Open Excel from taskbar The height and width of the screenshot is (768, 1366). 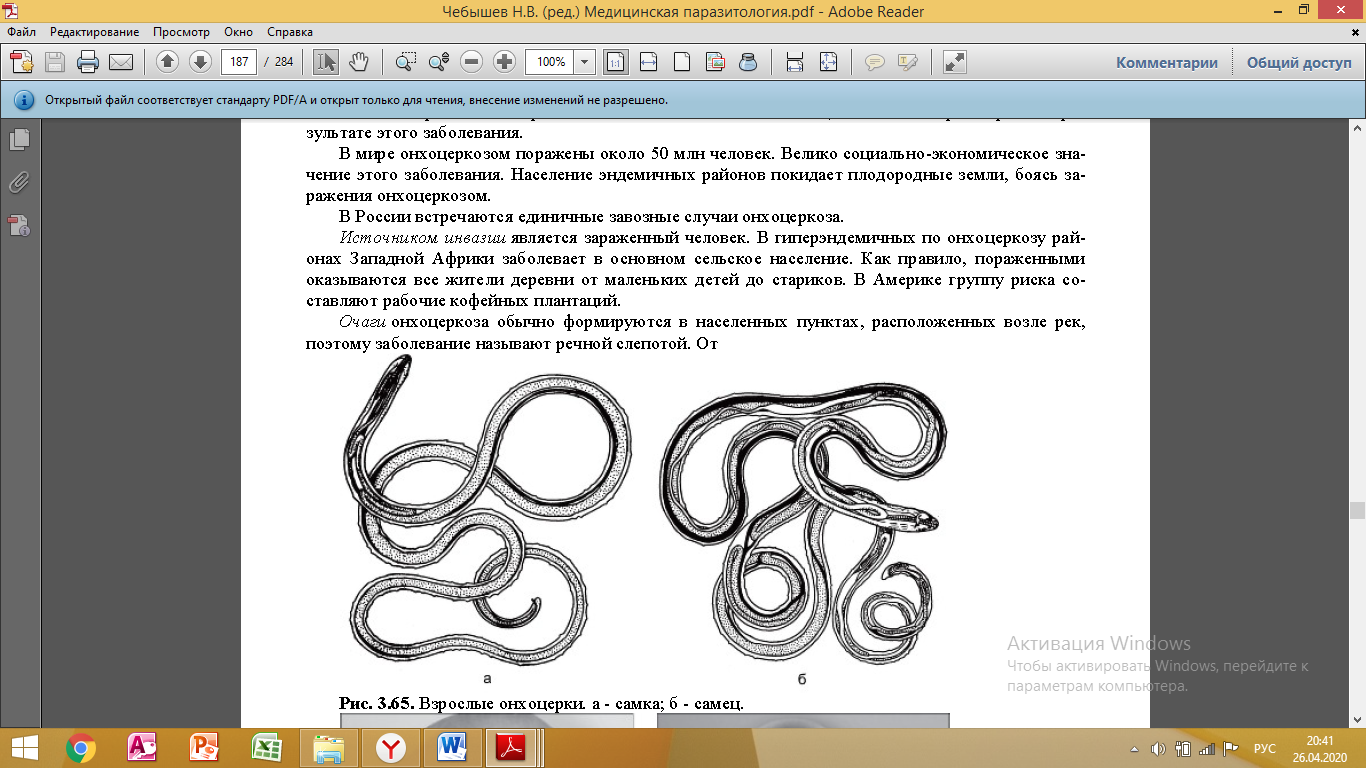pos(266,747)
